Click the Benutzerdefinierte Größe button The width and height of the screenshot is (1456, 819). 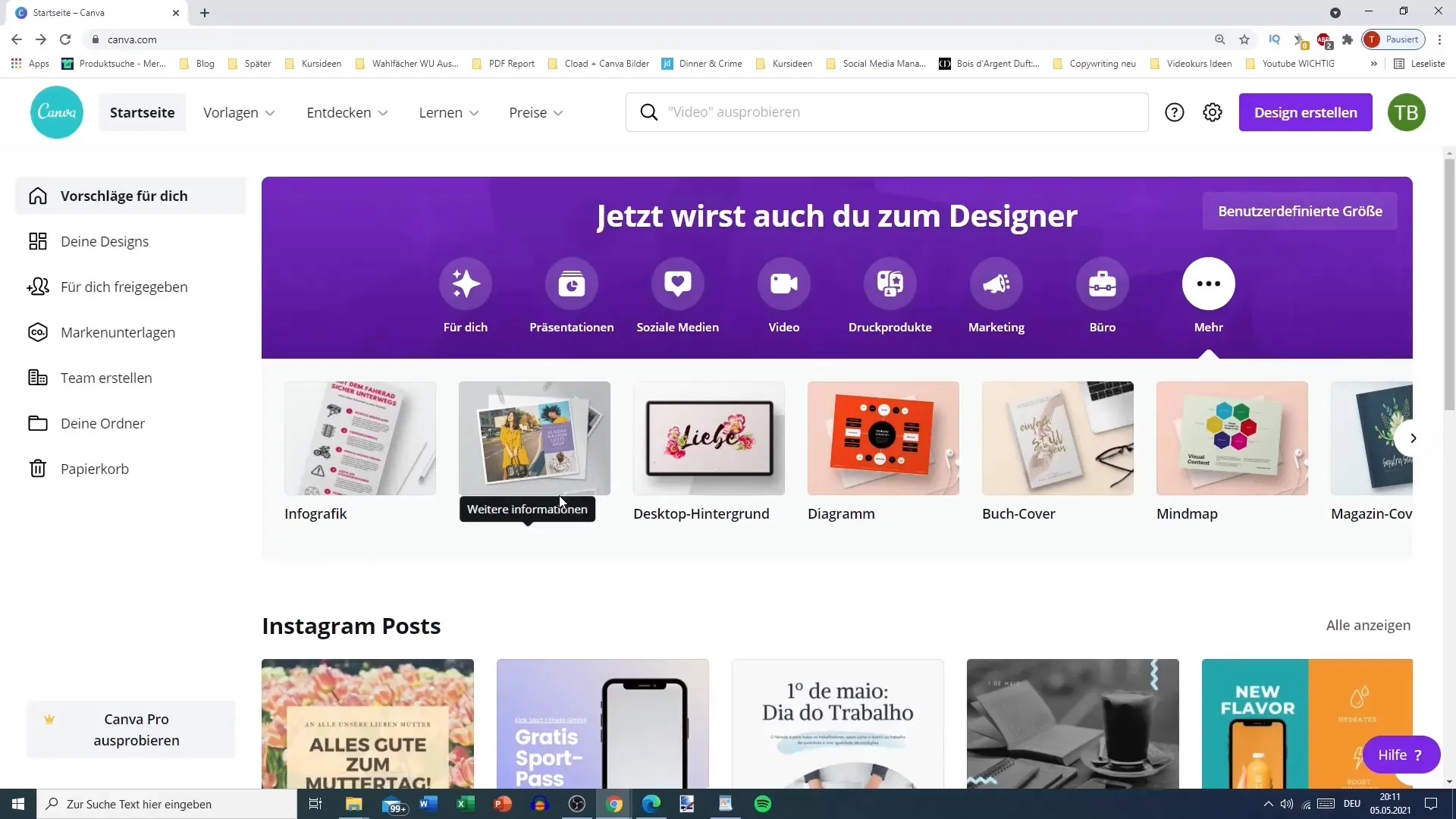tap(1300, 211)
